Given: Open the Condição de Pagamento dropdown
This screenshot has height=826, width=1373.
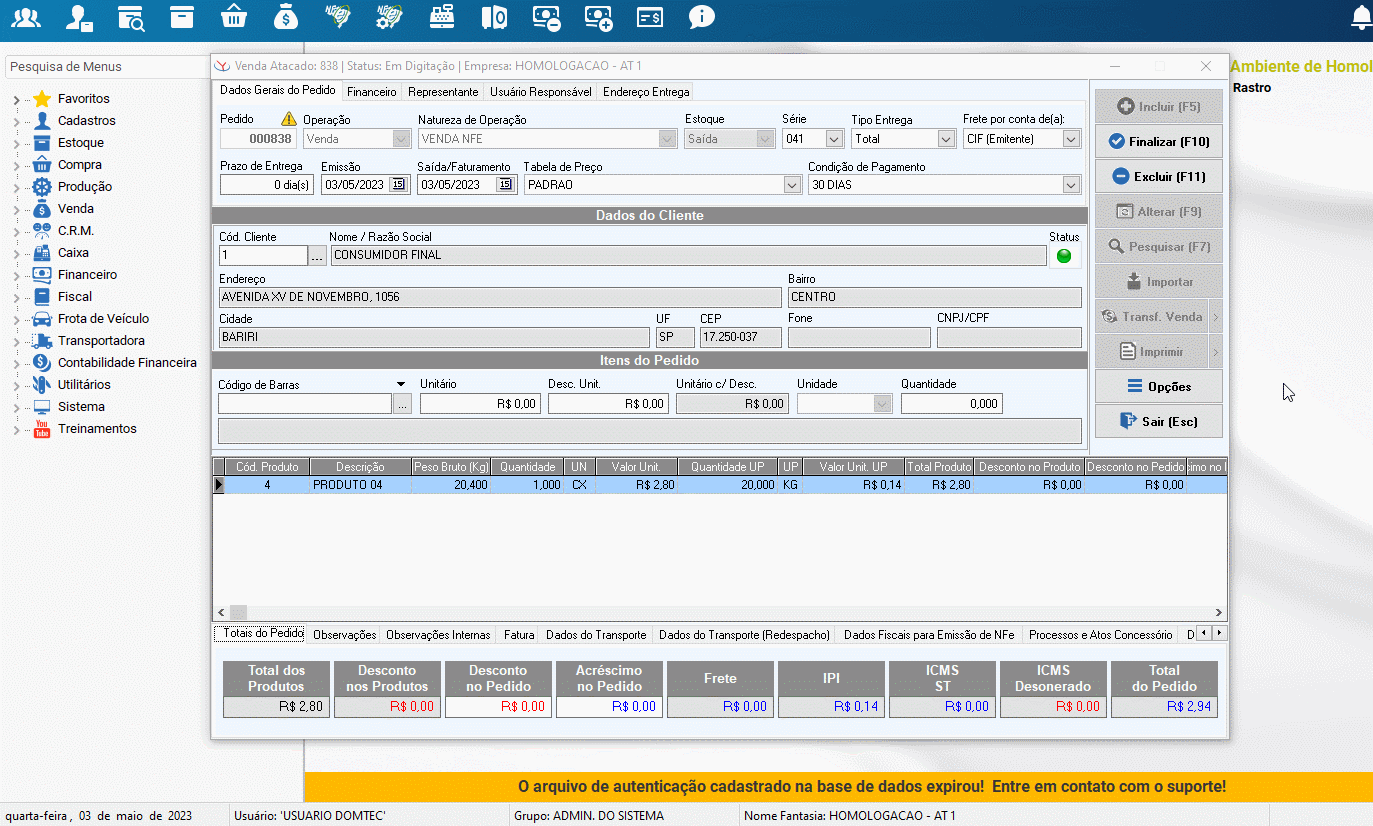Looking at the screenshot, I should [x=1072, y=185].
